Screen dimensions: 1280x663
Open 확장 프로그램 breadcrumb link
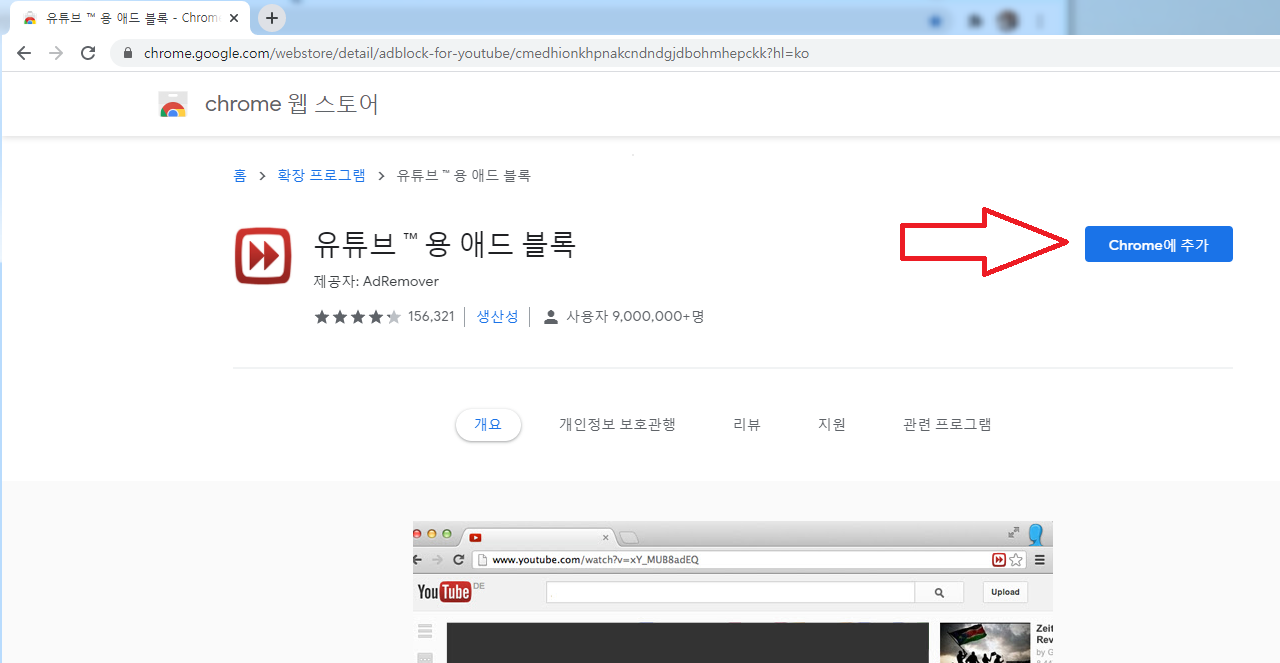tap(322, 175)
